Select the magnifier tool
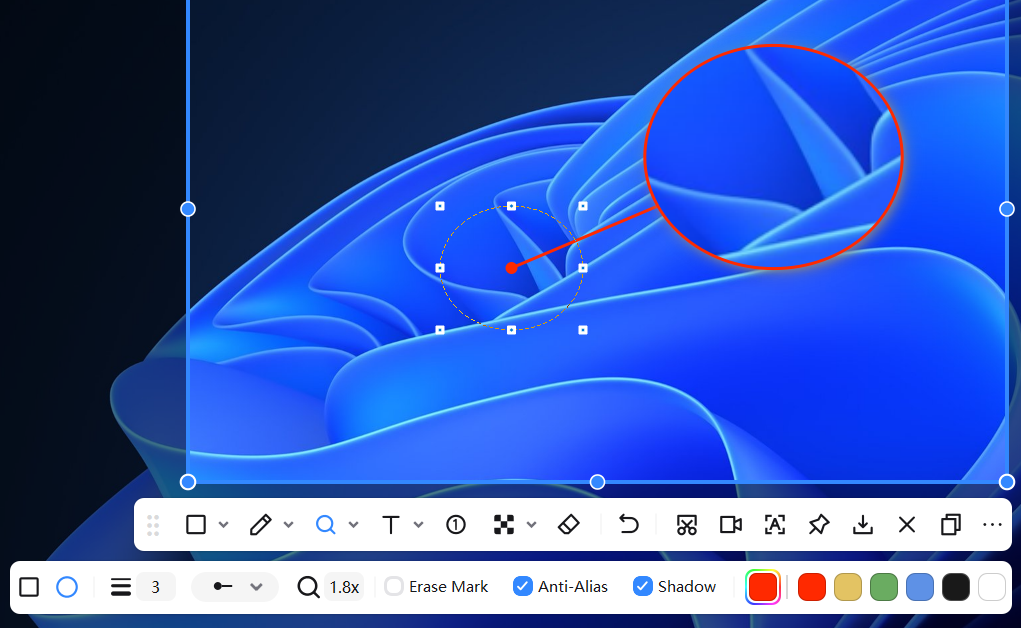 pos(325,524)
